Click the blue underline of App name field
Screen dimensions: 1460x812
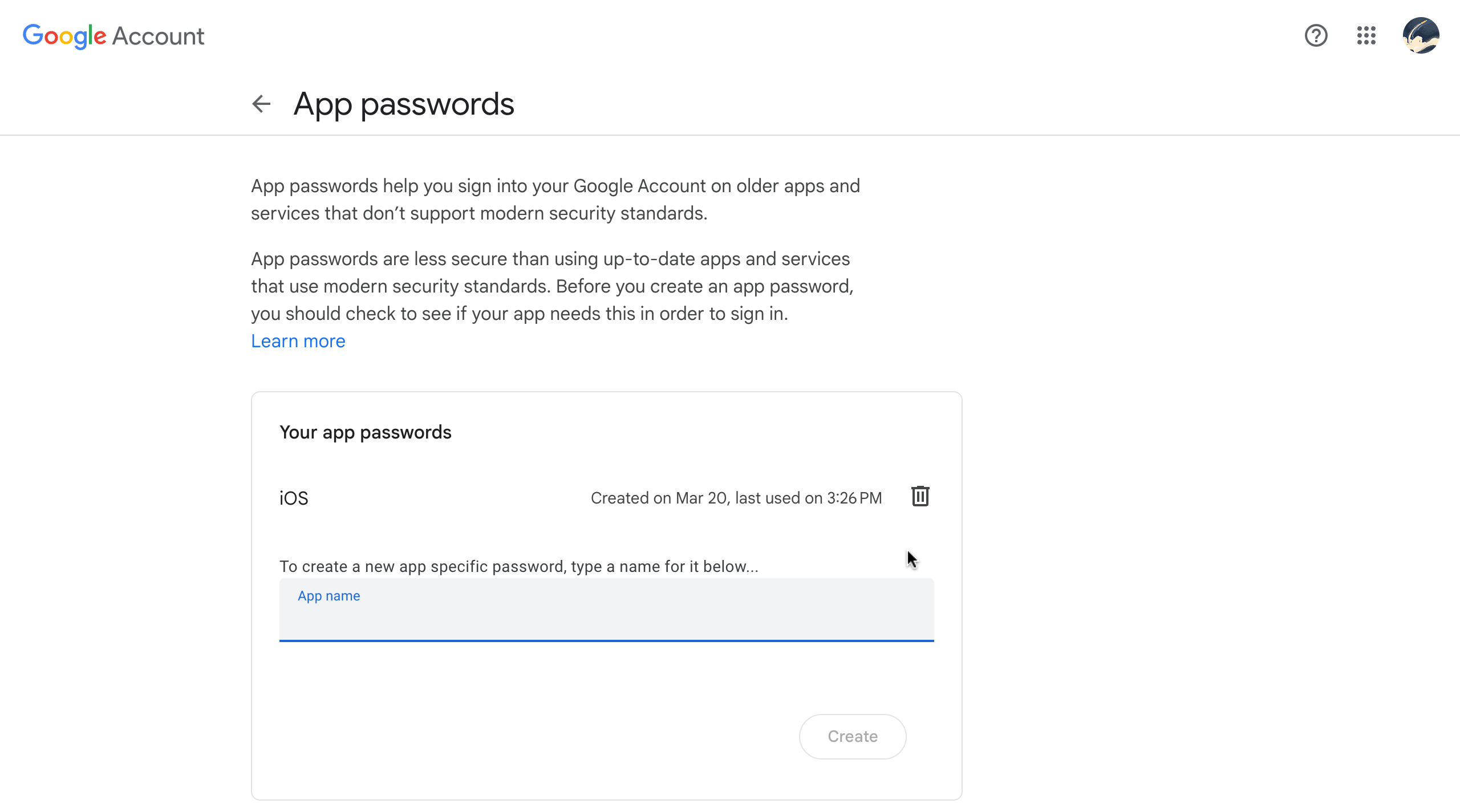point(606,640)
